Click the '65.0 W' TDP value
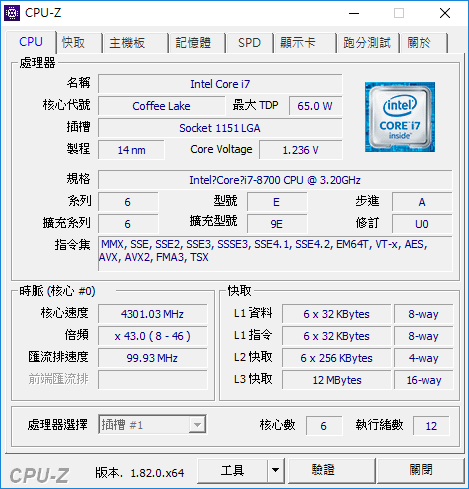This screenshot has height=489, width=469. tap(315, 106)
